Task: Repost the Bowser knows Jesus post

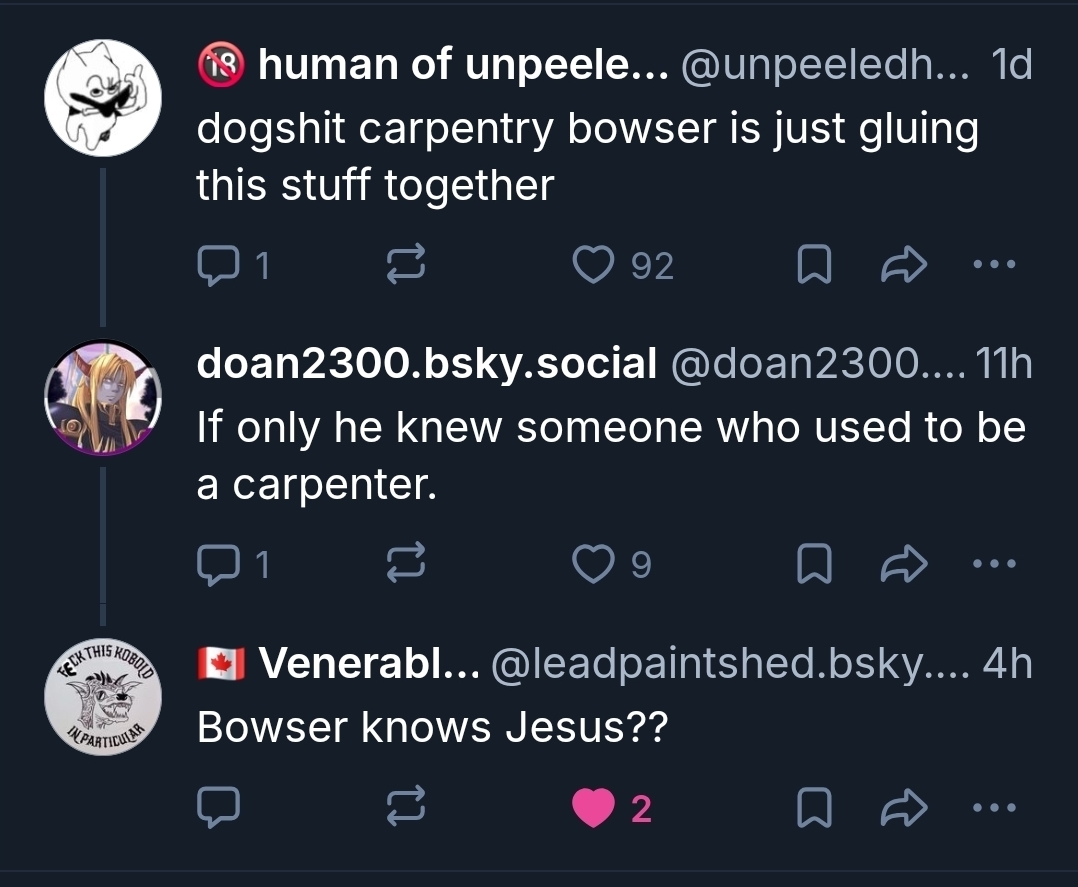Action: (x=407, y=808)
